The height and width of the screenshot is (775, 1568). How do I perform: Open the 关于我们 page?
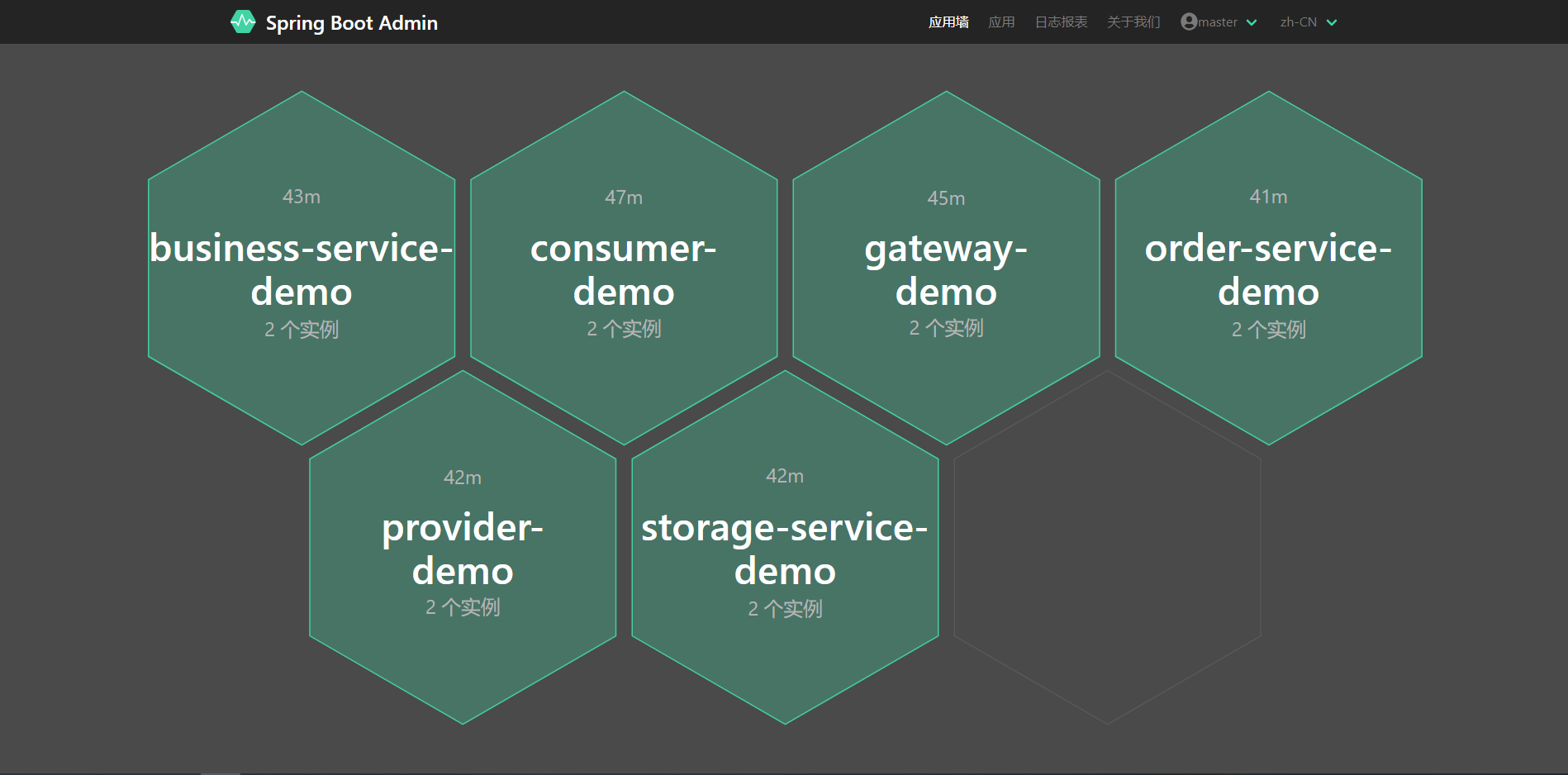click(1133, 22)
